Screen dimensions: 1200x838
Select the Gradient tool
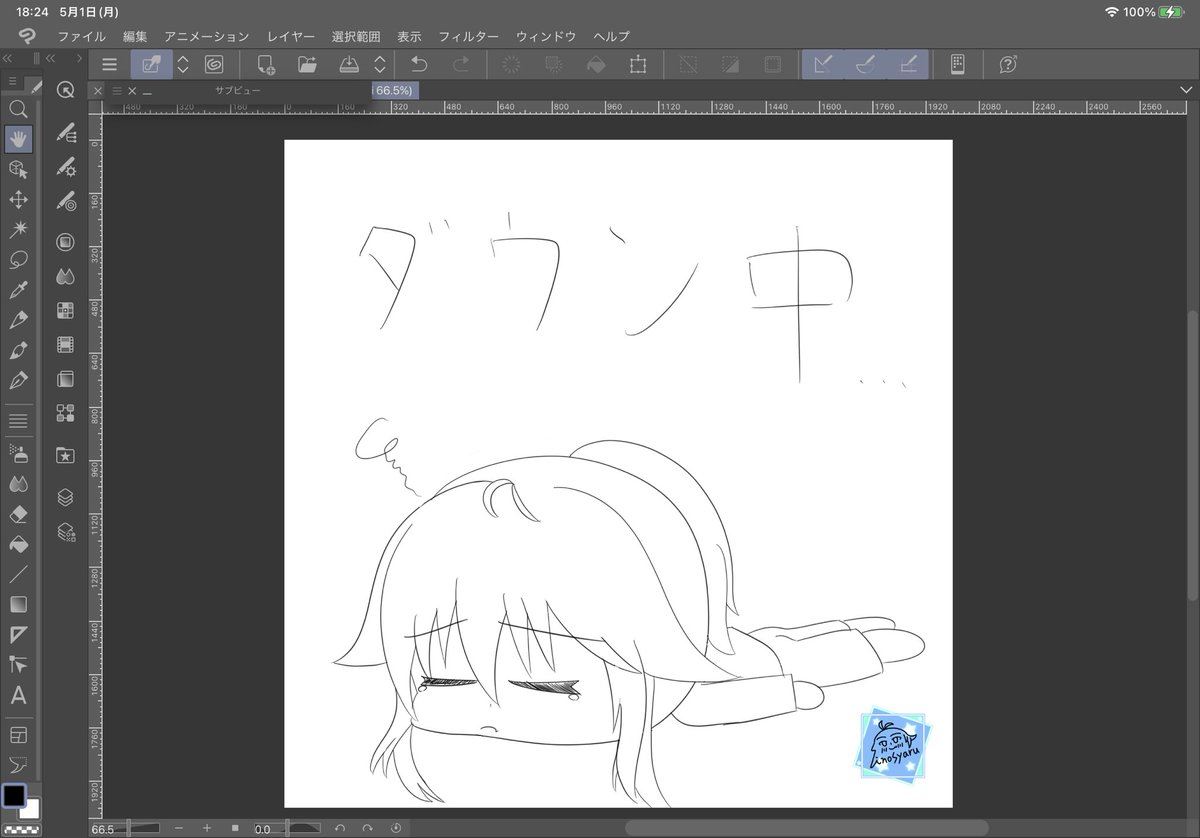18,604
